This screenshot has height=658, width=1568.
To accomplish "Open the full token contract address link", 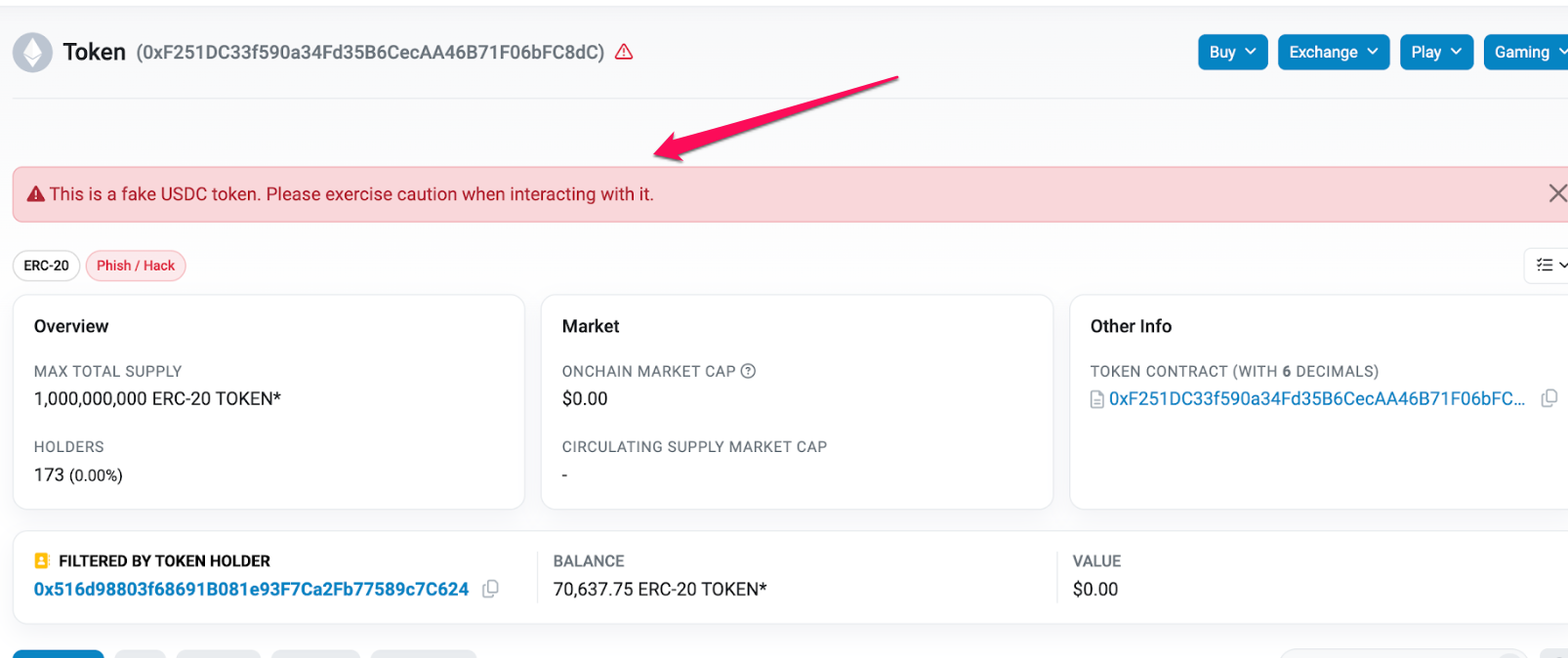I will 1313,398.
